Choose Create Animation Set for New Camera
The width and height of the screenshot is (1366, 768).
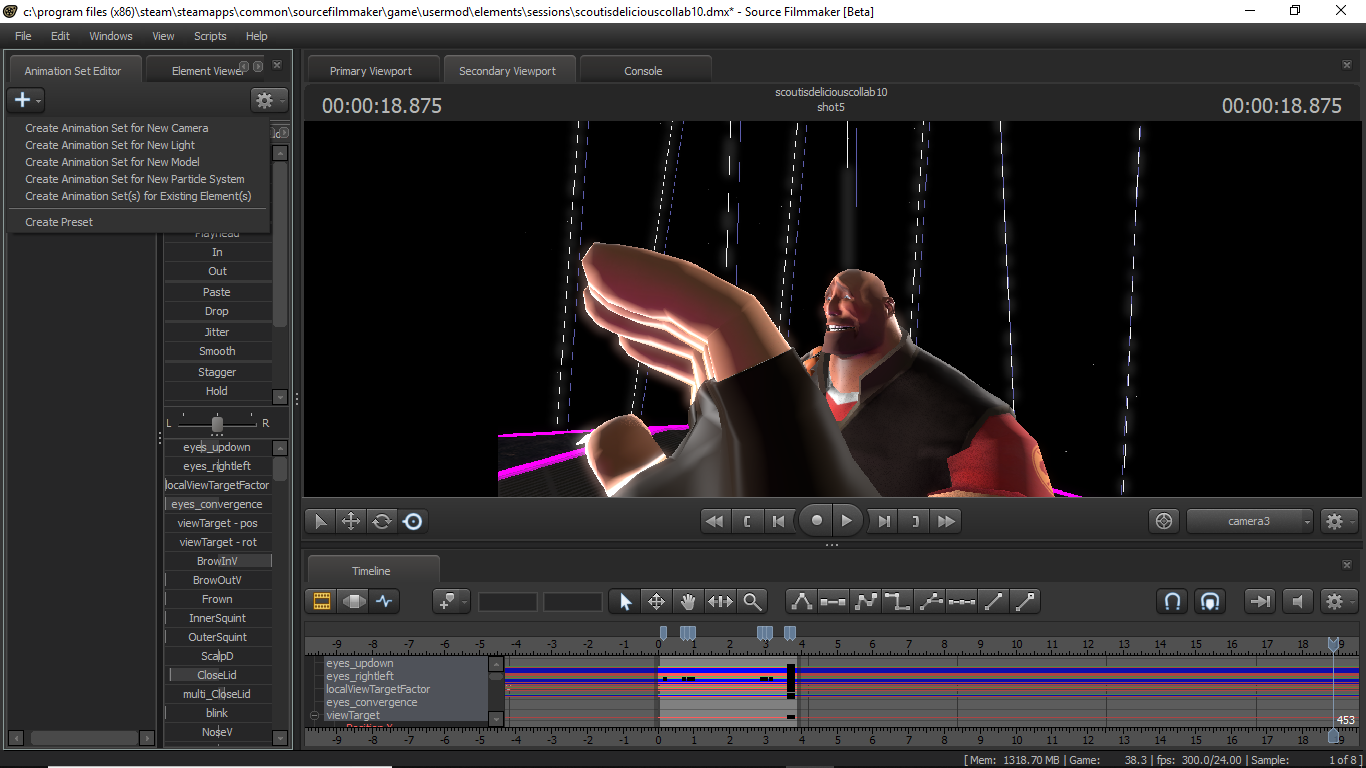[117, 128]
